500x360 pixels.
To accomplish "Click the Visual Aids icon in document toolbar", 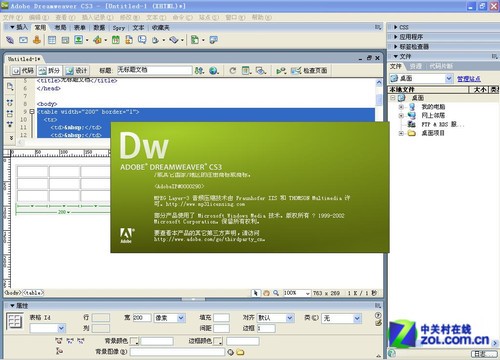I will click(260, 70).
